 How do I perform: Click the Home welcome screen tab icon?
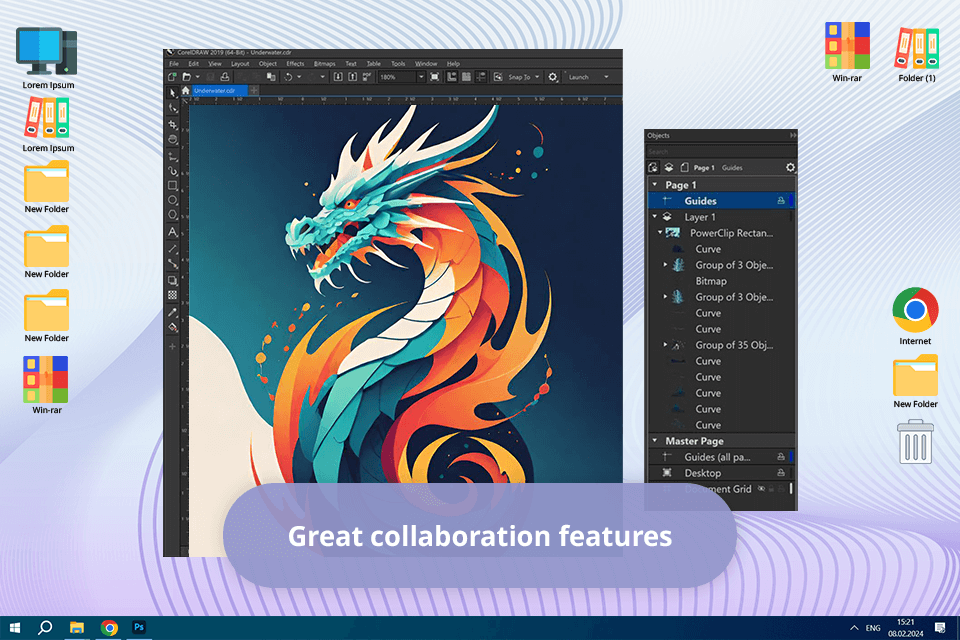click(186, 91)
